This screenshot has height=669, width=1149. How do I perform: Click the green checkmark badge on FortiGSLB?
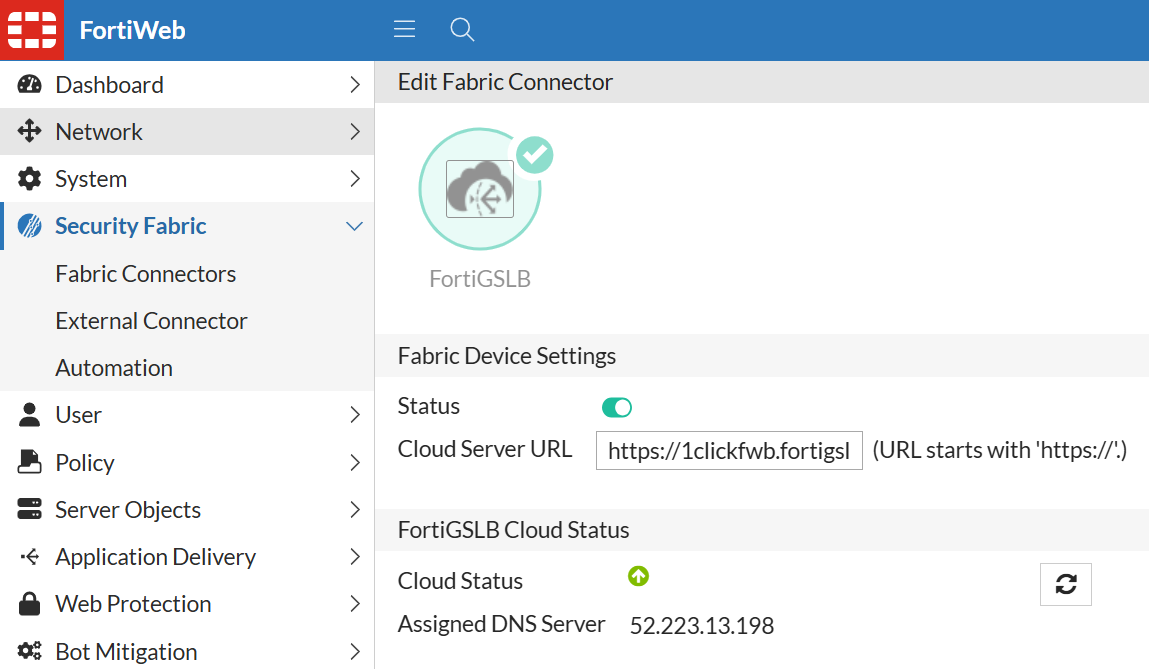coord(535,155)
